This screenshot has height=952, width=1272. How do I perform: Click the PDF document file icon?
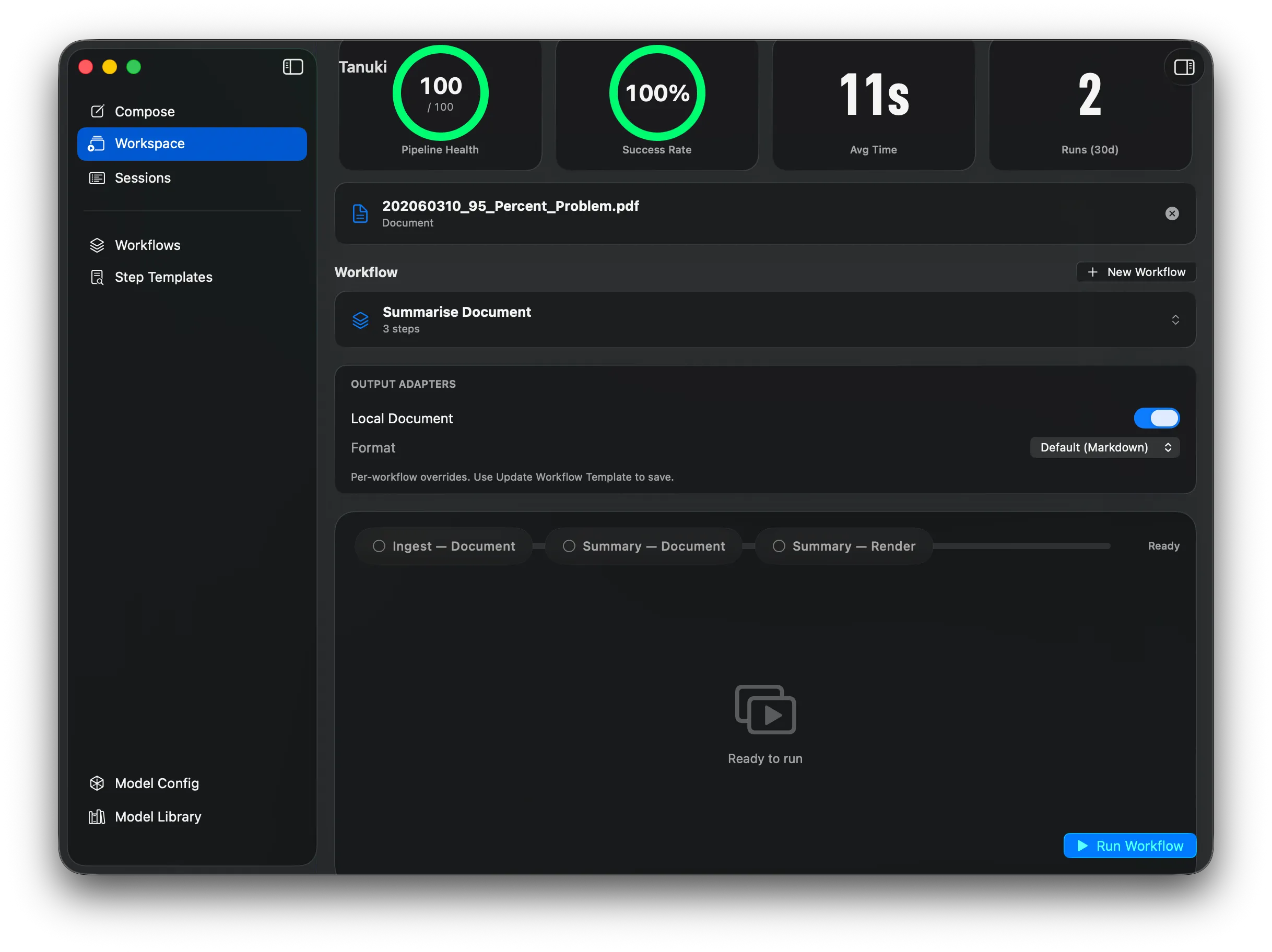[x=360, y=213]
